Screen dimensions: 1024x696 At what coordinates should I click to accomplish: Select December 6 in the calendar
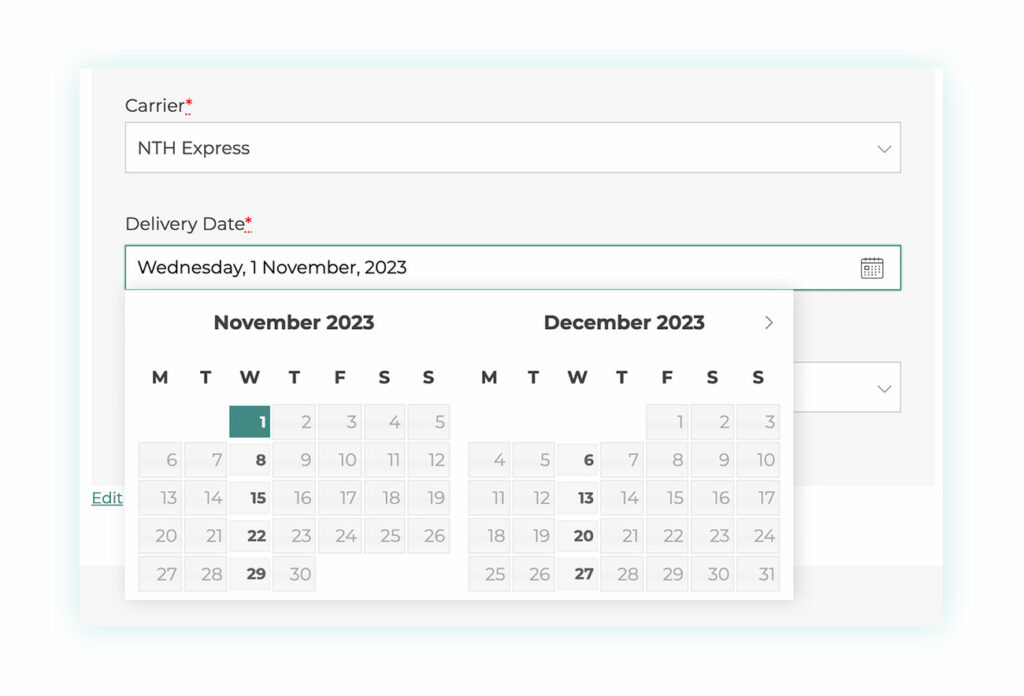pyautogui.click(x=578, y=459)
